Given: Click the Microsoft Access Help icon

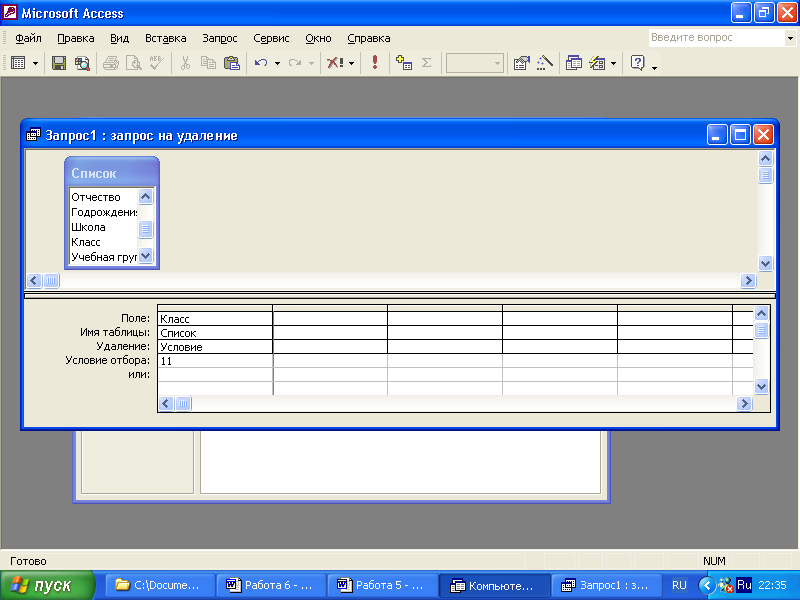Looking at the screenshot, I should click(x=637, y=63).
